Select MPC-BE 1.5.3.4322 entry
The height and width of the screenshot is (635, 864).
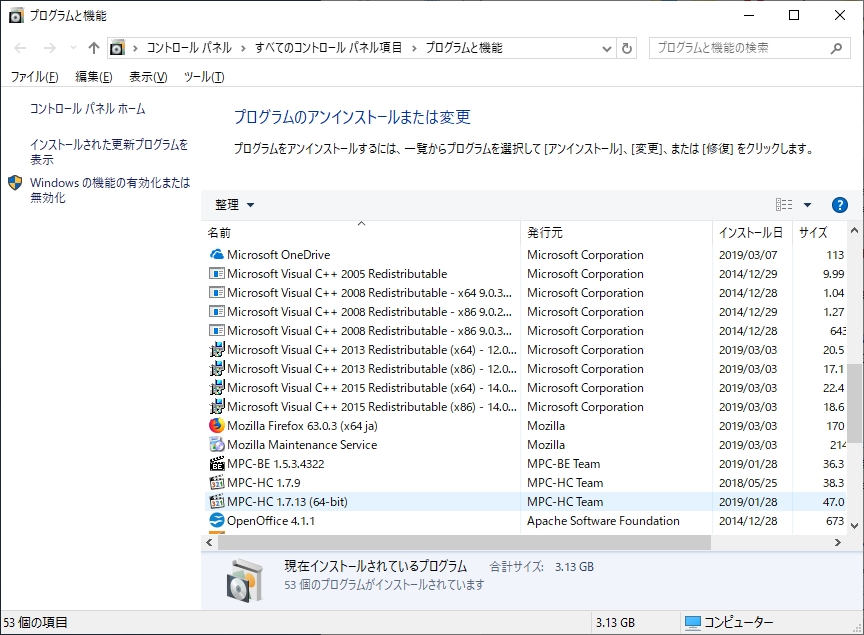(276, 464)
